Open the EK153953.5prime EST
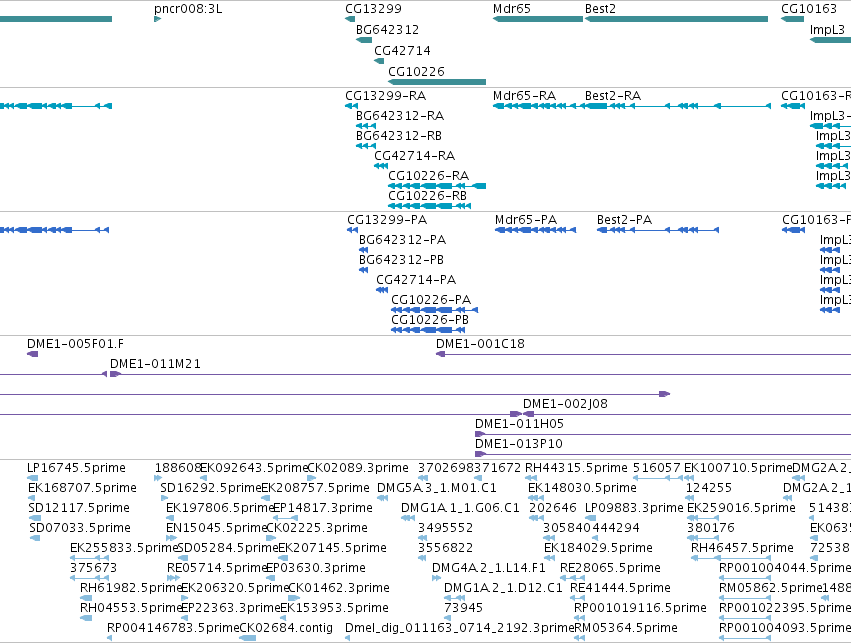The height and width of the screenshot is (643, 851). (285, 619)
